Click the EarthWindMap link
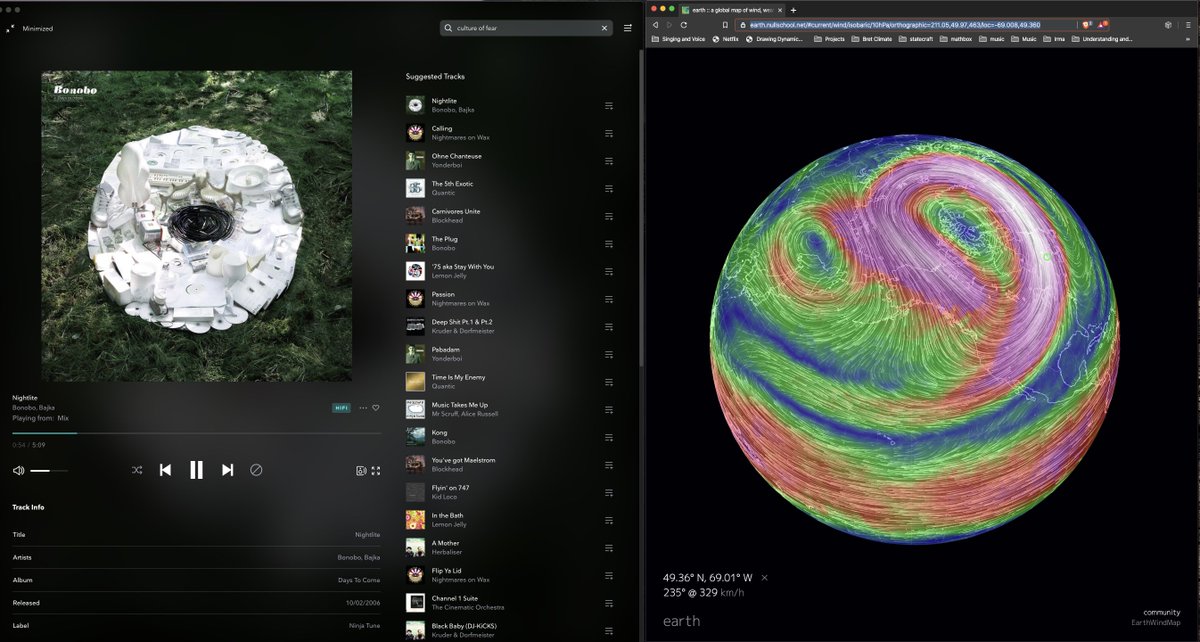 (1157, 623)
